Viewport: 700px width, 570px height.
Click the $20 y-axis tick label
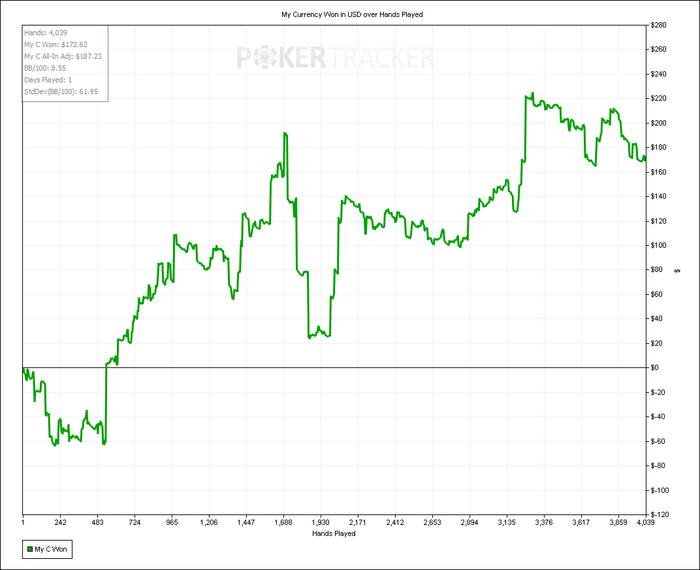[x=656, y=343]
